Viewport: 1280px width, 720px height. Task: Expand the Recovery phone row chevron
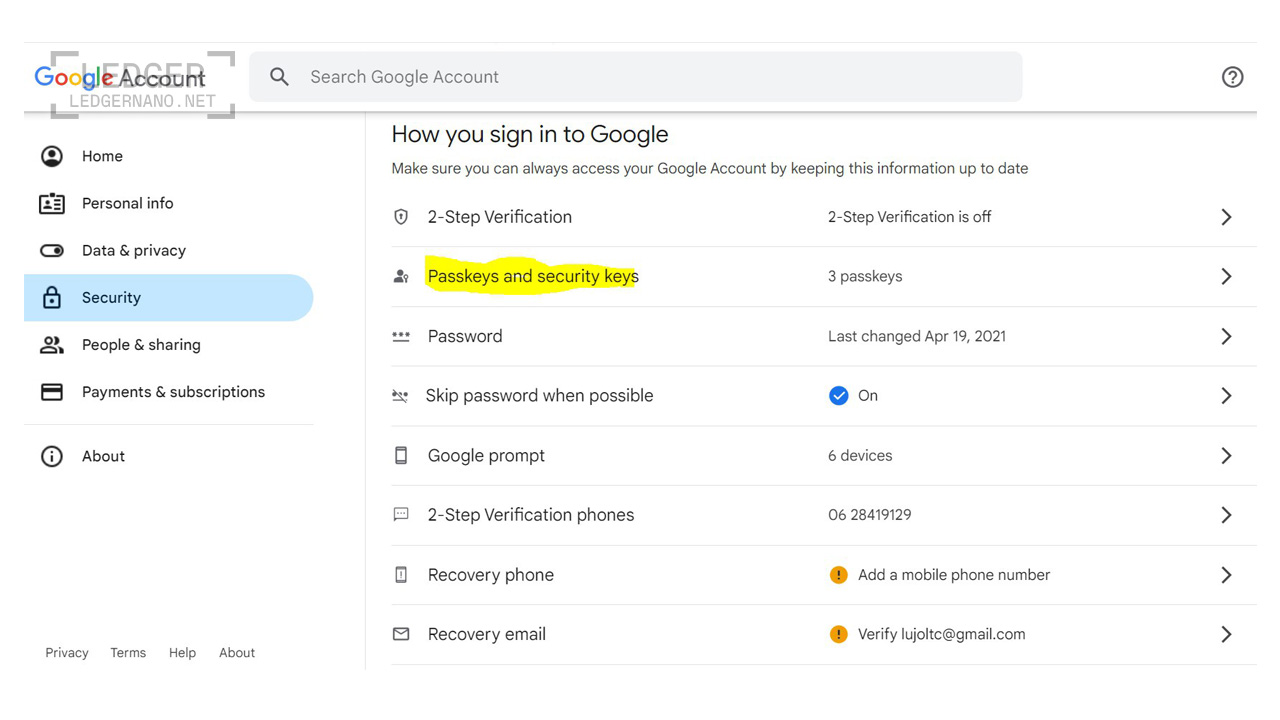tap(1226, 575)
